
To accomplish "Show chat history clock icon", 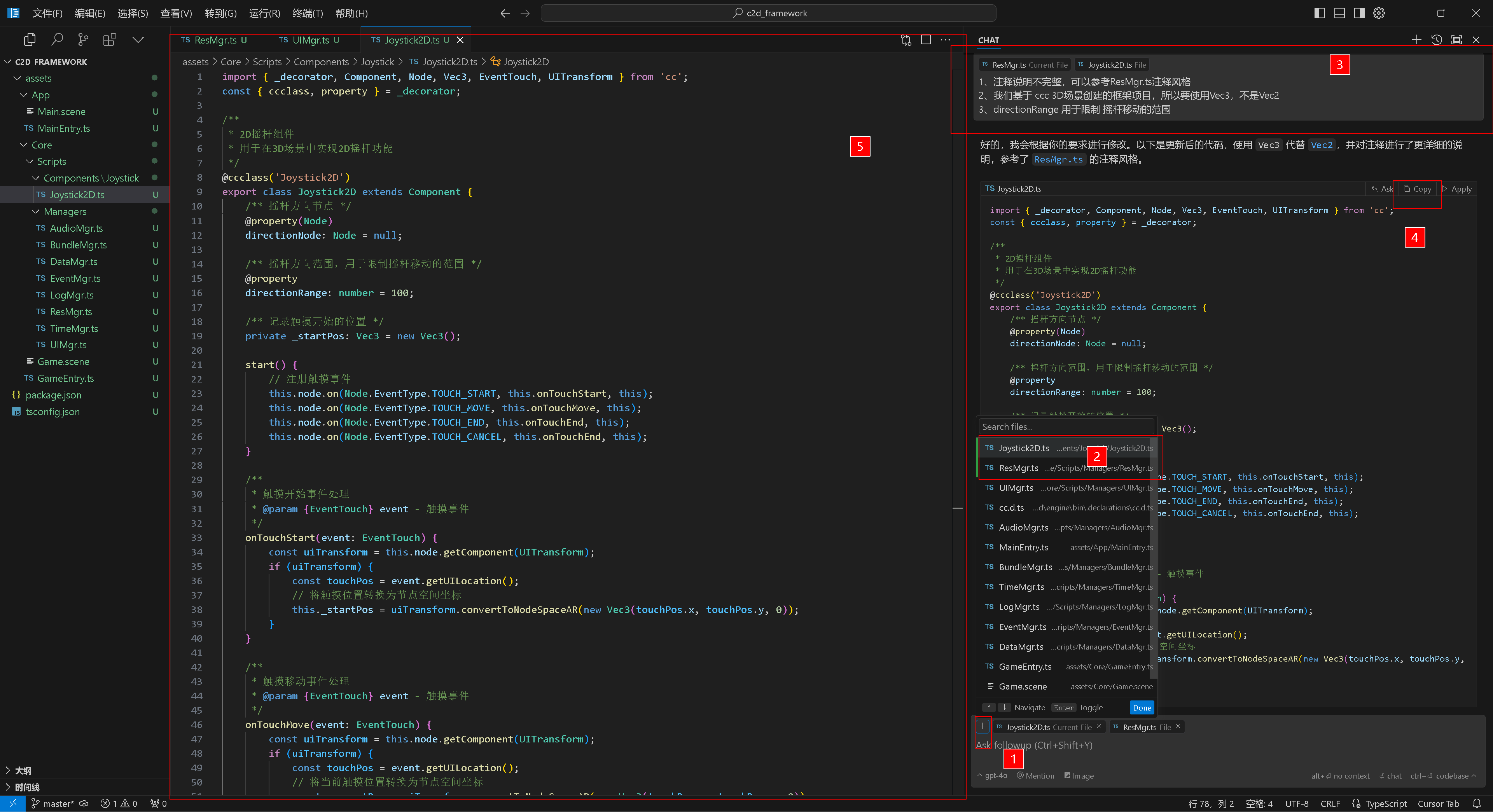I will pyautogui.click(x=1436, y=39).
